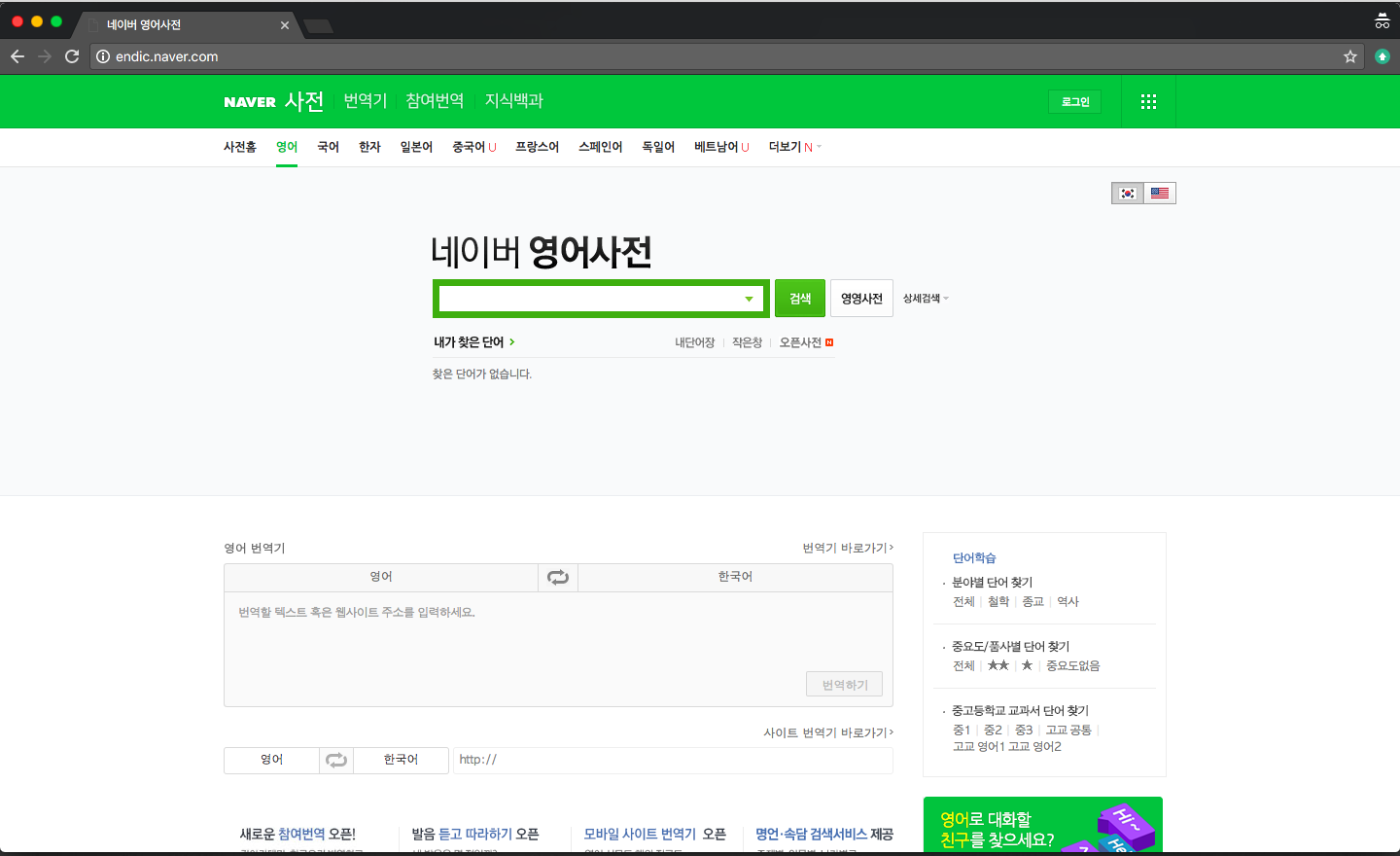Swap languages in the text translator
Viewport: 1400px width, 856px height.
point(558,577)
